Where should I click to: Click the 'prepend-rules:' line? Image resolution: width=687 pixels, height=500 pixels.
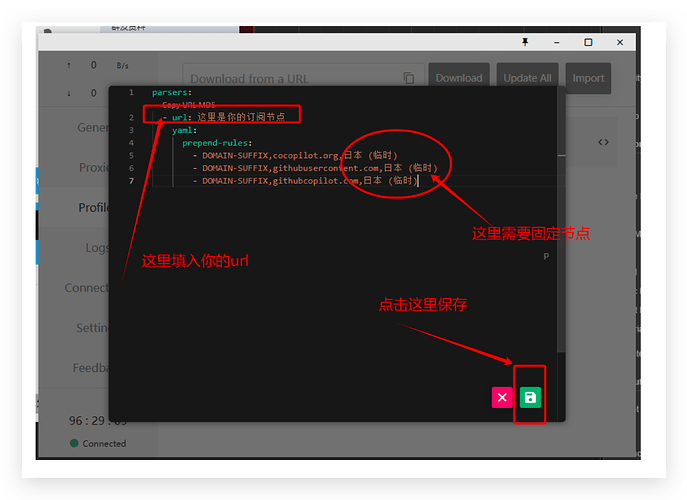[x=217, y=143]
